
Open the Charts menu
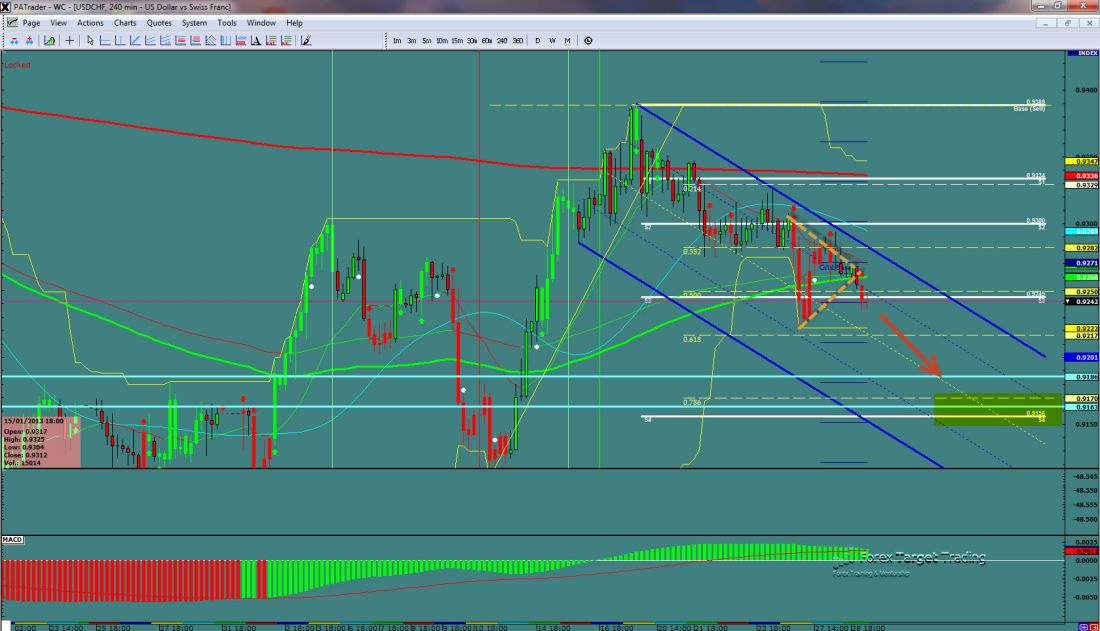(125, 22)
